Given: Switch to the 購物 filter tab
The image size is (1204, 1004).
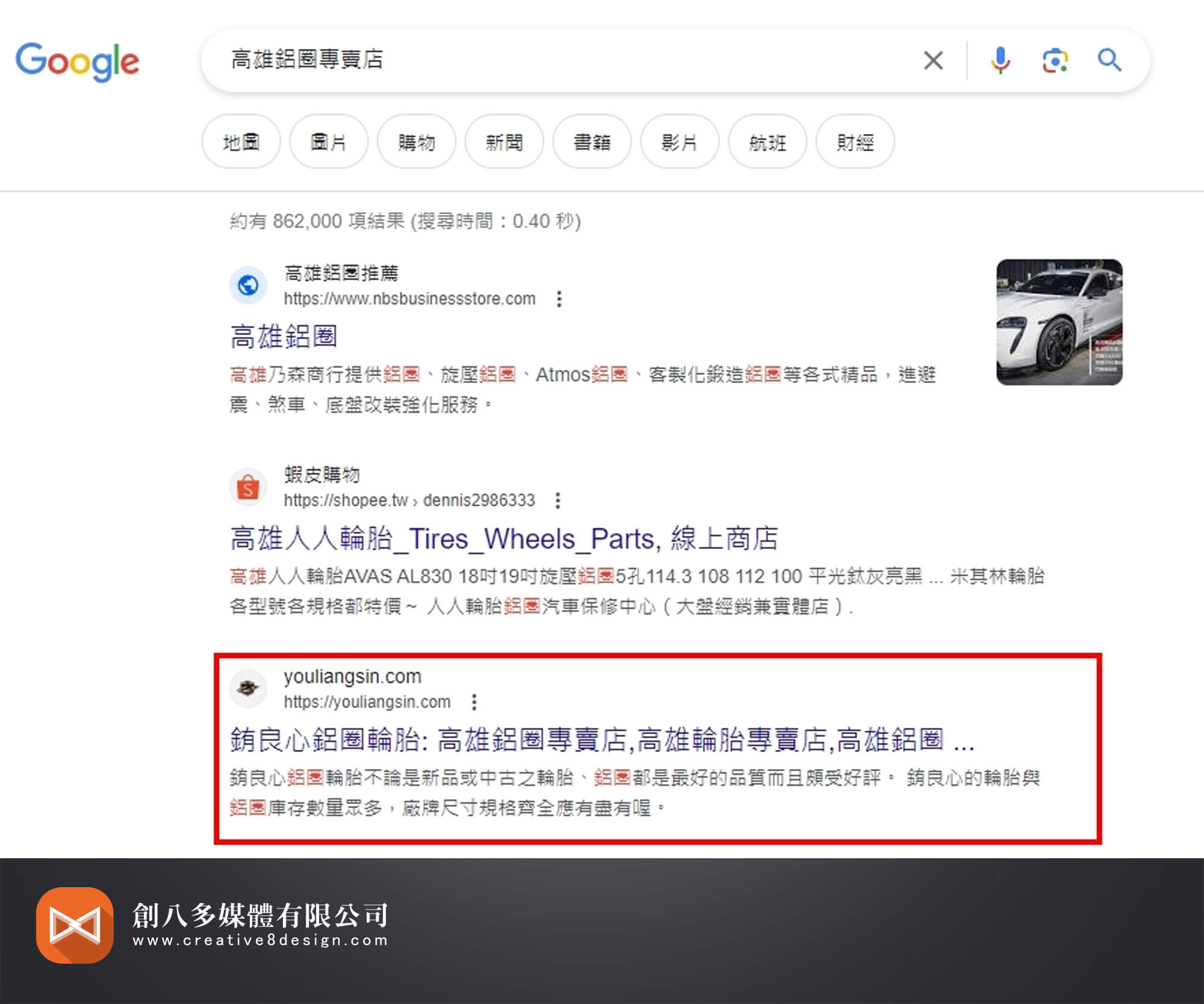Looking at the screenshot, I should (x=417, y=142).
